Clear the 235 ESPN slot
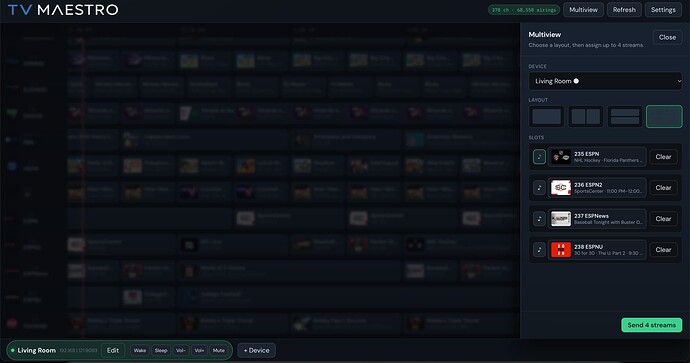 663,157
